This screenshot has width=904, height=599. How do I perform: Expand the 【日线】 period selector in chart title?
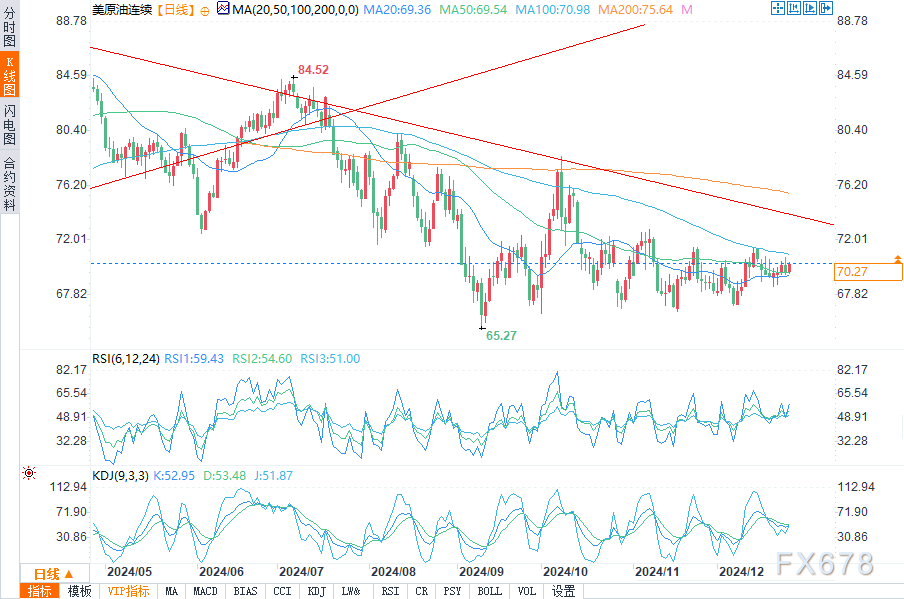point(172,9)
